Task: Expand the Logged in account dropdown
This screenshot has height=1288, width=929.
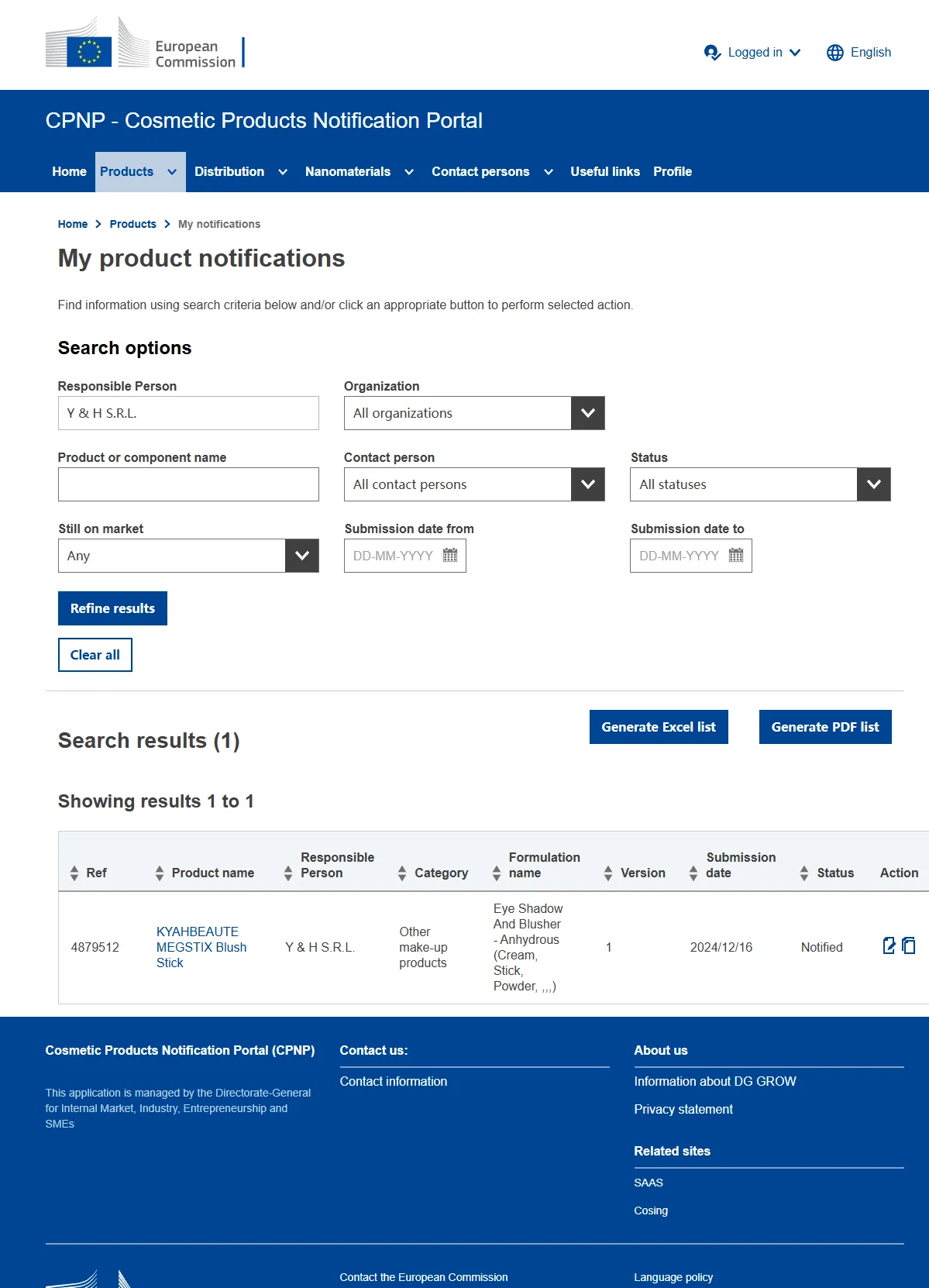Action: point(795,53)
